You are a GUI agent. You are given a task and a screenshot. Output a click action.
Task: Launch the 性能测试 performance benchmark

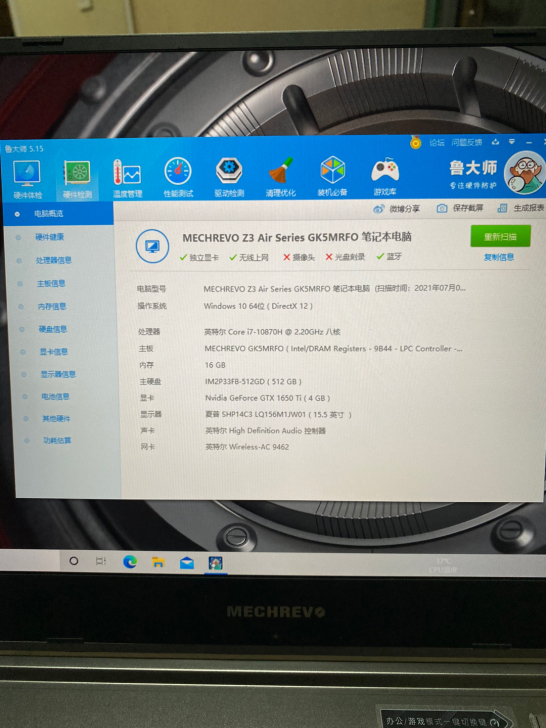point(178,178)
